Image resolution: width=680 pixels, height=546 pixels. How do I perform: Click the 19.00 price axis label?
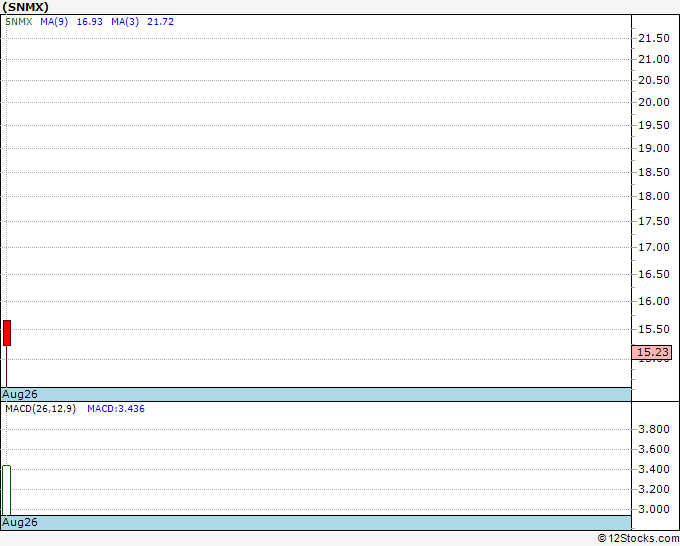(654, 148)
